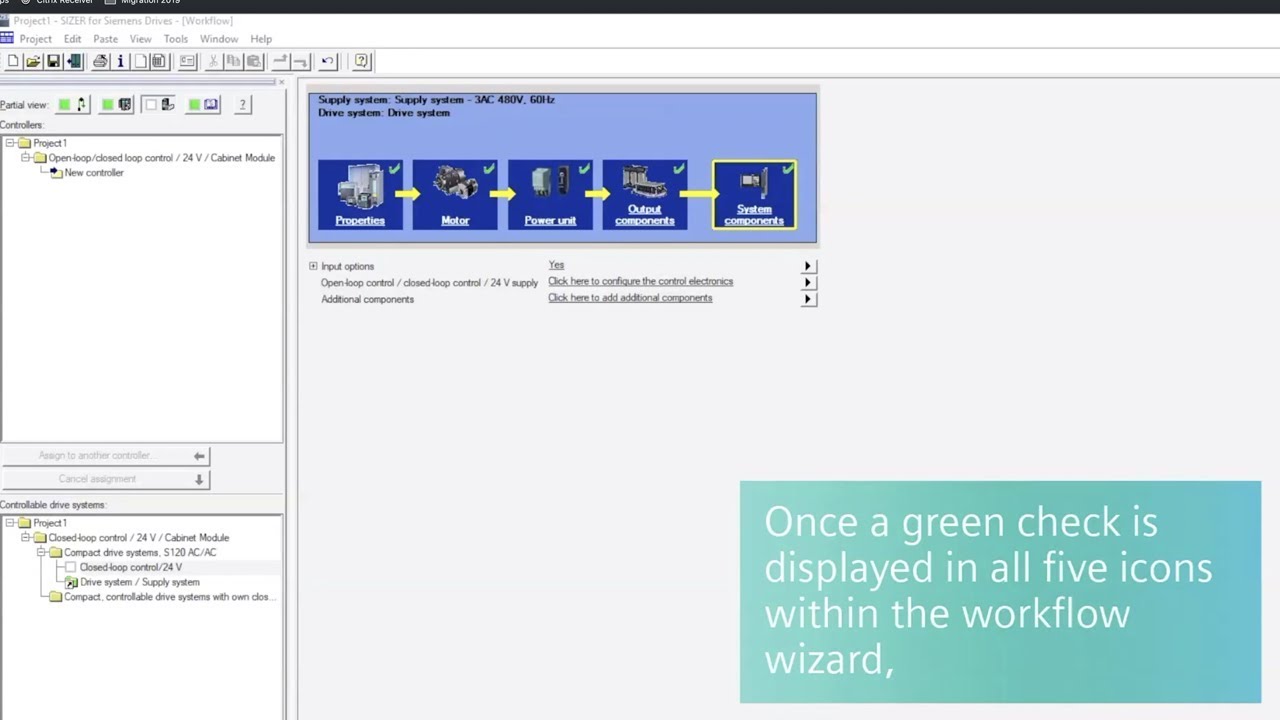Click the properties card toolbar icon
1280x720 pixels.
pyautogui.click(x=187, y=61)
